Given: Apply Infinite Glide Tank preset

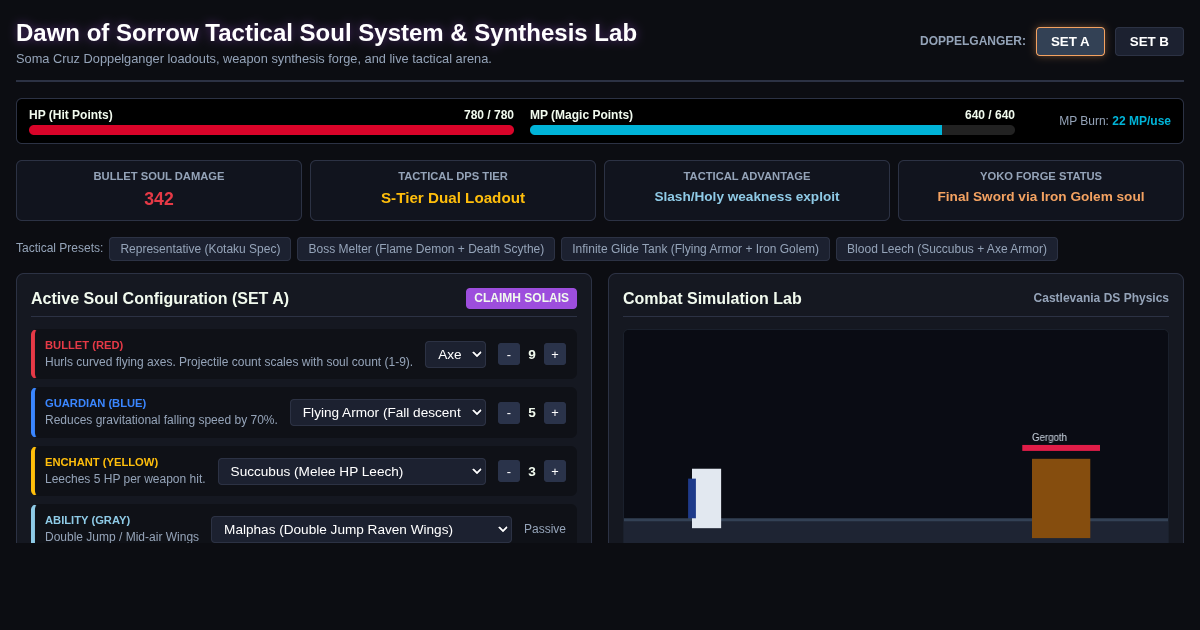Looking at the screenshot, I should point(695,249).
